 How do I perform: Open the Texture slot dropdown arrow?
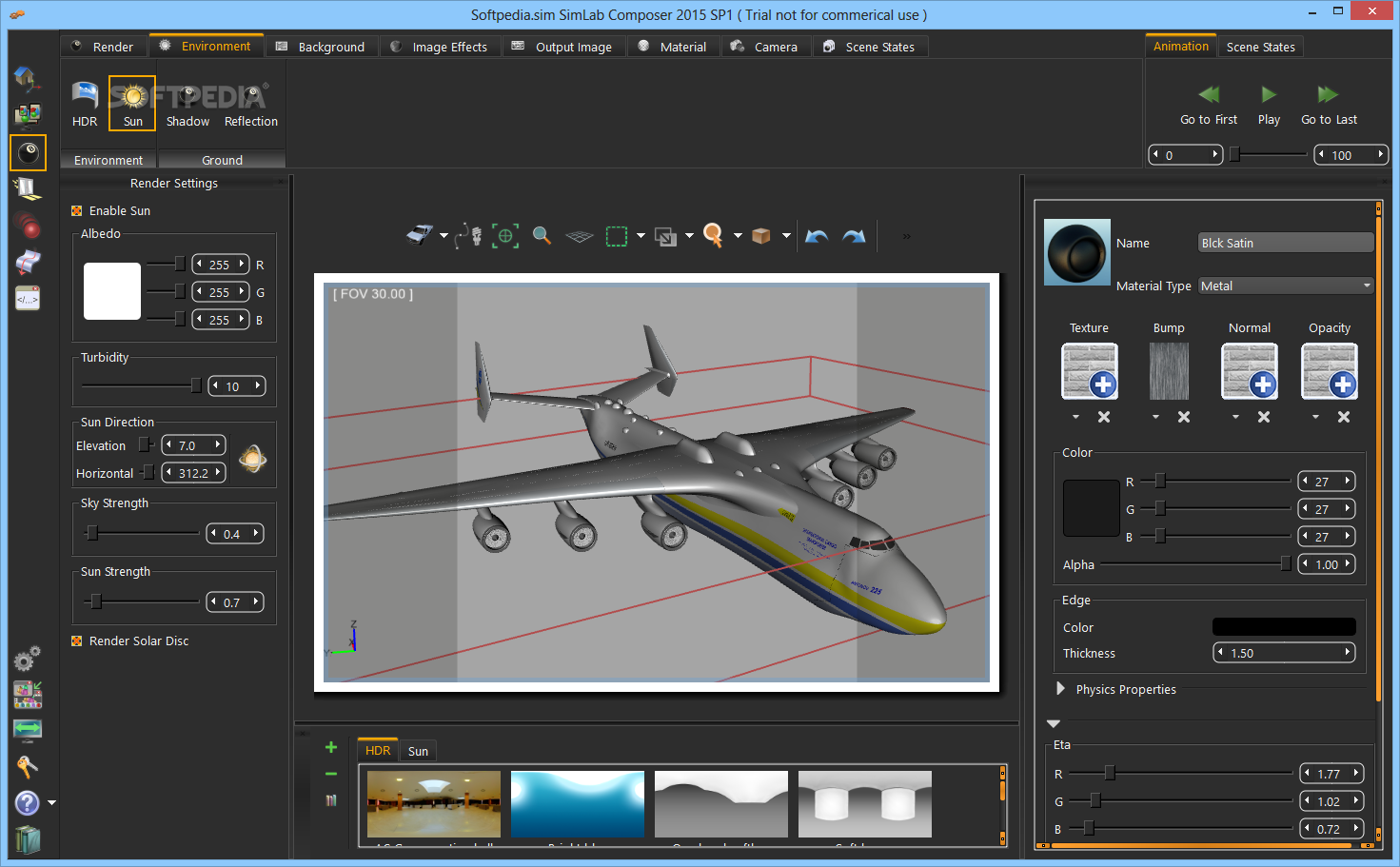(1075, 417)
